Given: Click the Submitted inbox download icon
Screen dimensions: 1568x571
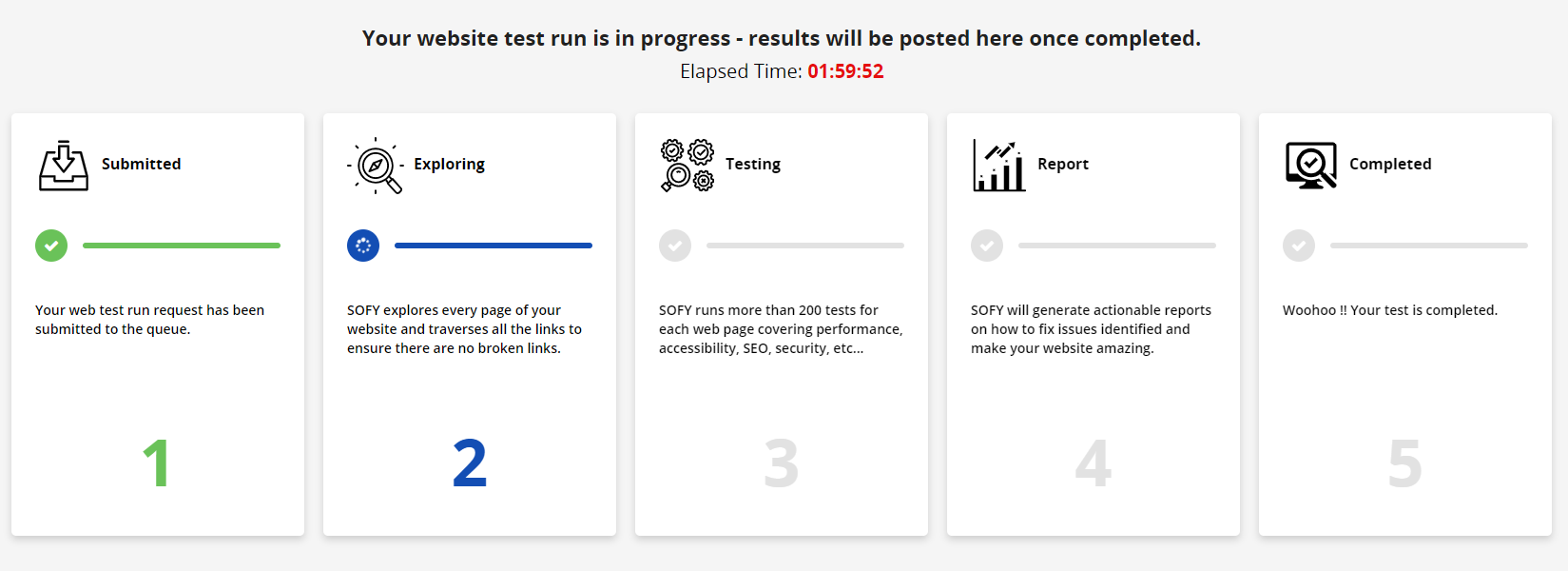Looking at the screenshot, I should point(64,165).
